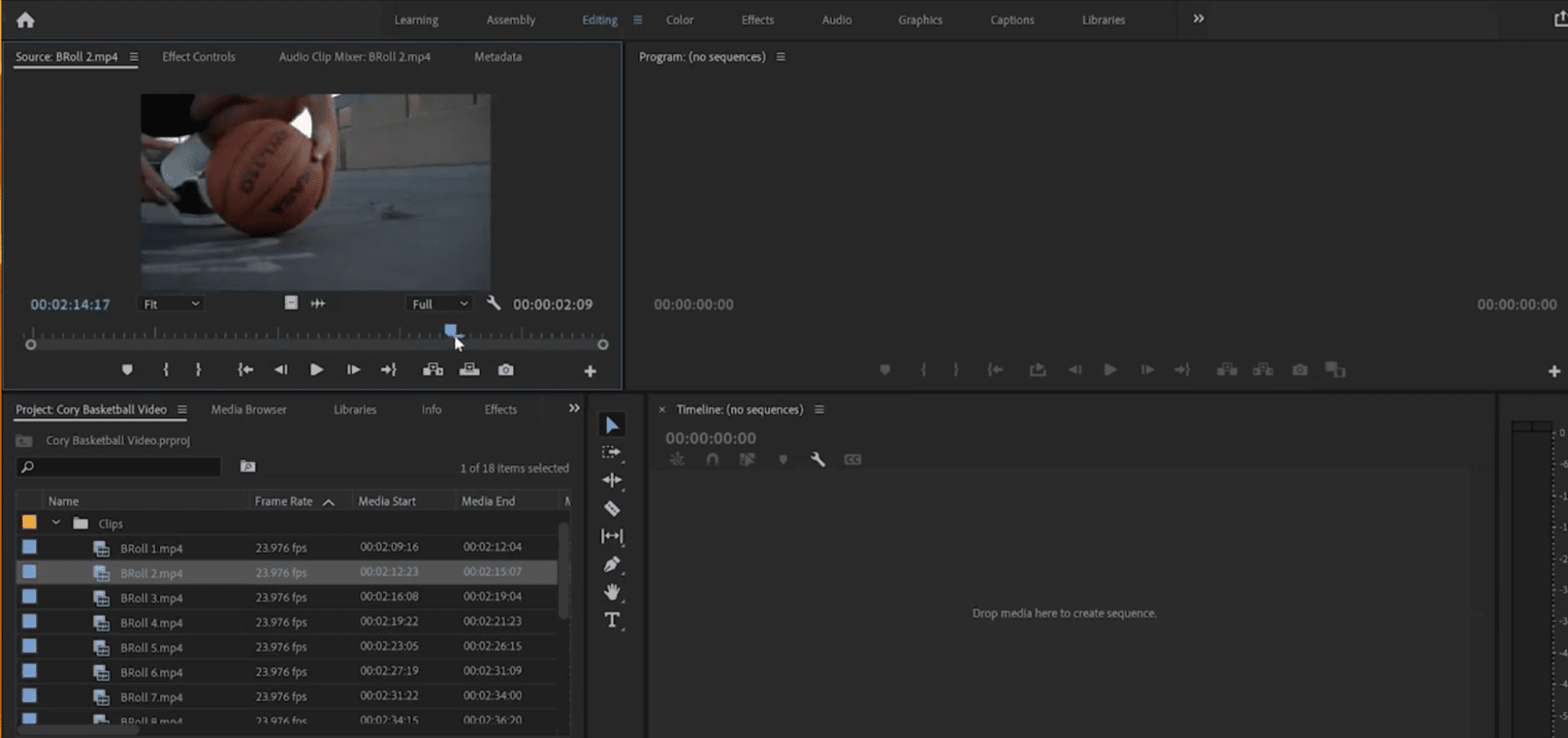This screenshot has height=738, width=1568.
Task: Toggle snap magnet in Timeline
Action: coord(712,460)
